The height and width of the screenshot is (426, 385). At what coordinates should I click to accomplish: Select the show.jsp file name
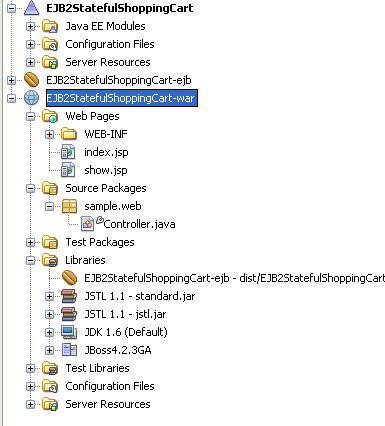click(106, 170)
